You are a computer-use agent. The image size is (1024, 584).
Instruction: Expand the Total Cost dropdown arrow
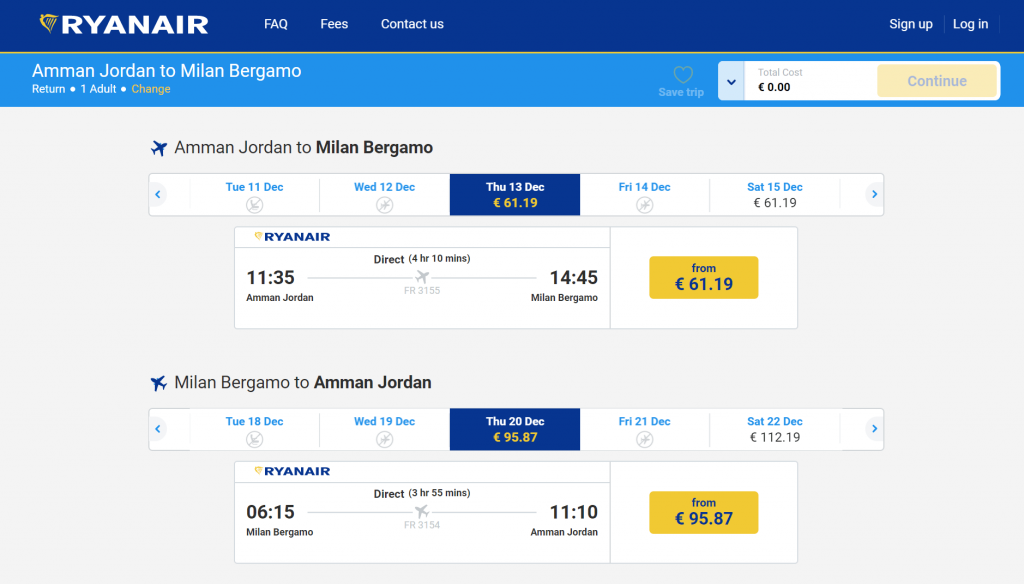pos(731,81)
